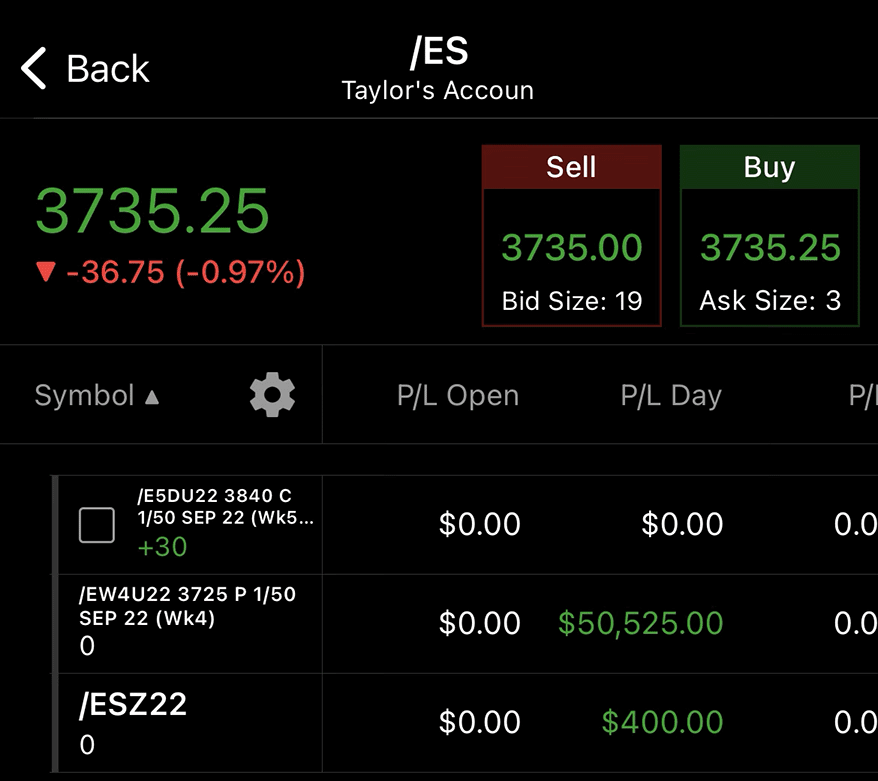
Task: Select the P/L Day column header
Action: pos(671,395)
